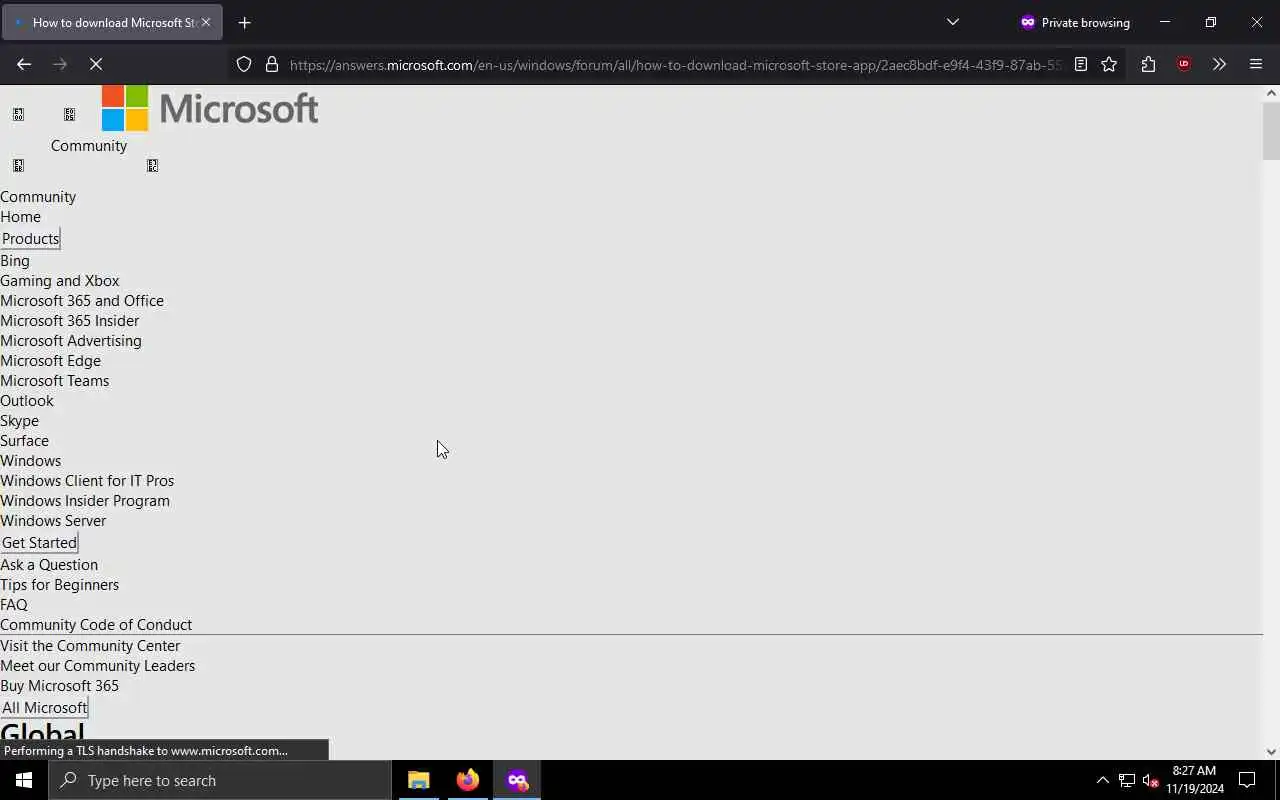Screen dimensions: 1280x800
Task: Open the tracking protection shield icon
Action: [x=244, y=64]
